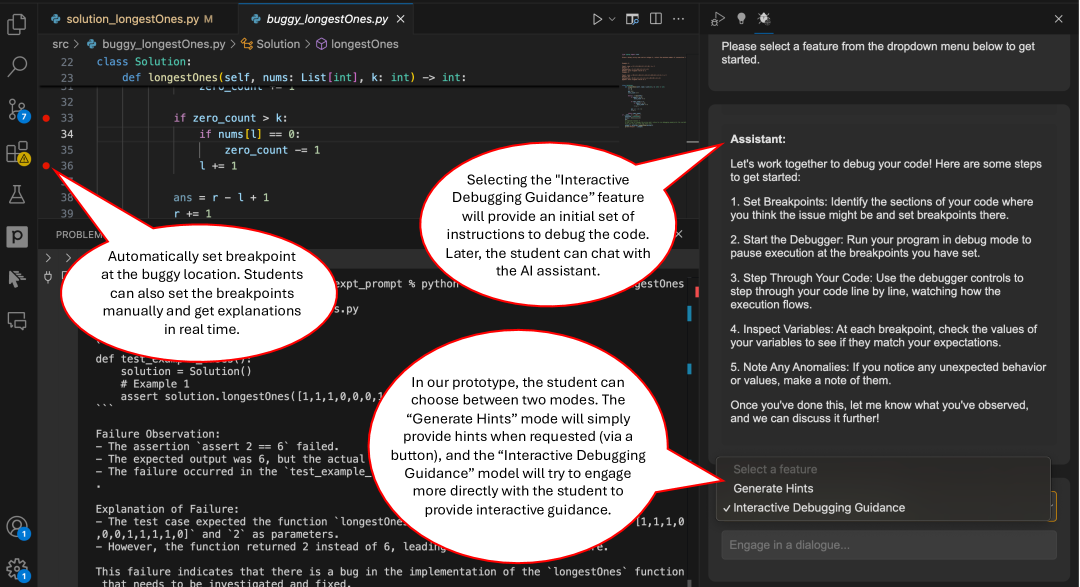Click Solution class in breadcrumb

(x=277, y=44)
